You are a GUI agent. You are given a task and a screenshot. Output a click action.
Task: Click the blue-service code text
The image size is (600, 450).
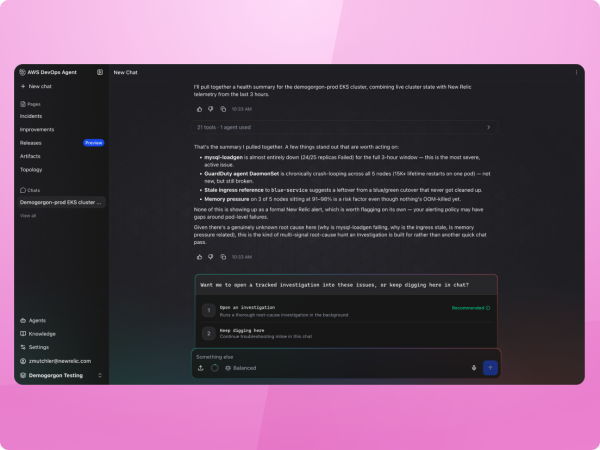(x=289, y=190)
